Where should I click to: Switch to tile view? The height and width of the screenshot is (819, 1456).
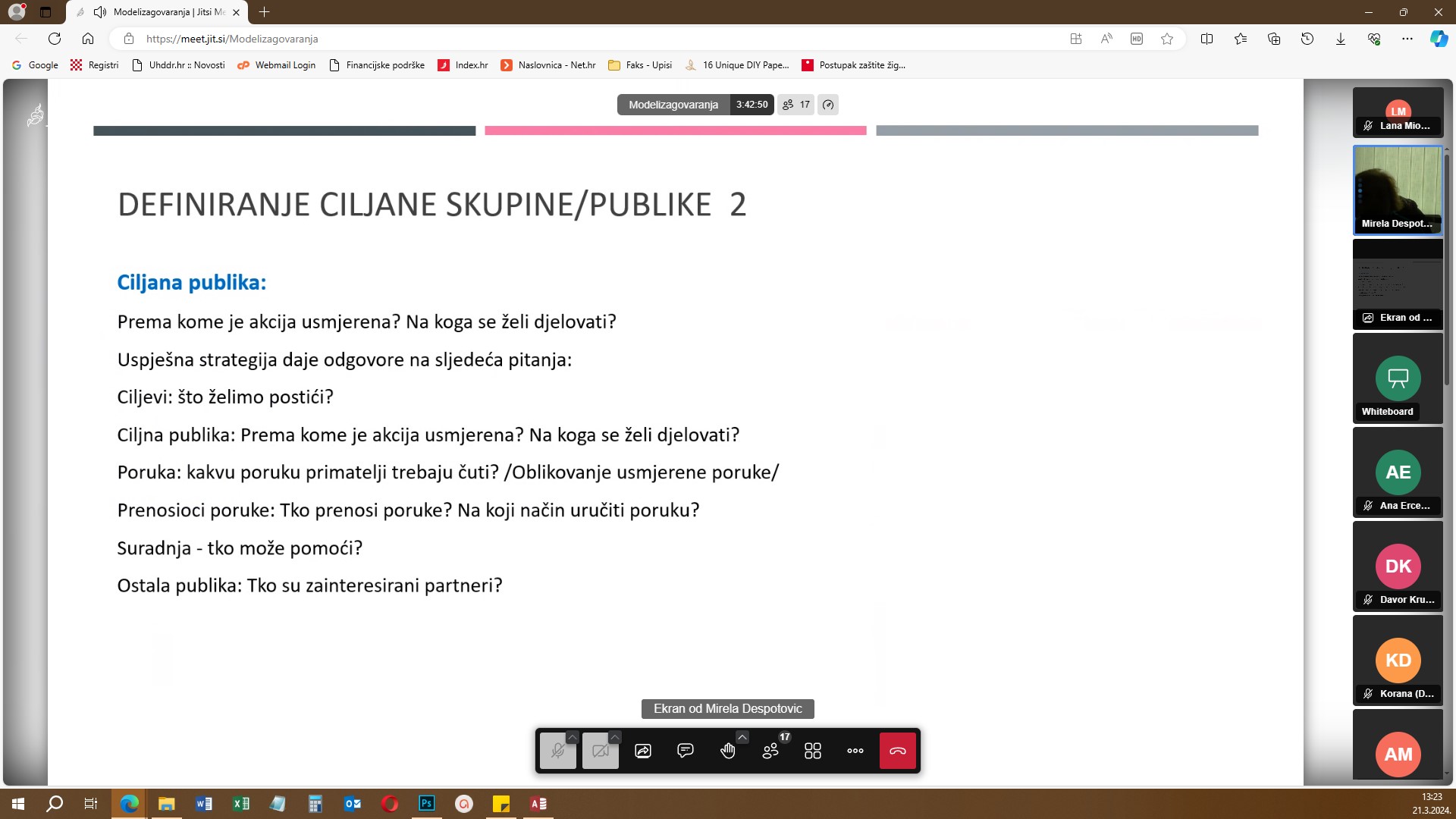point(813,751)
